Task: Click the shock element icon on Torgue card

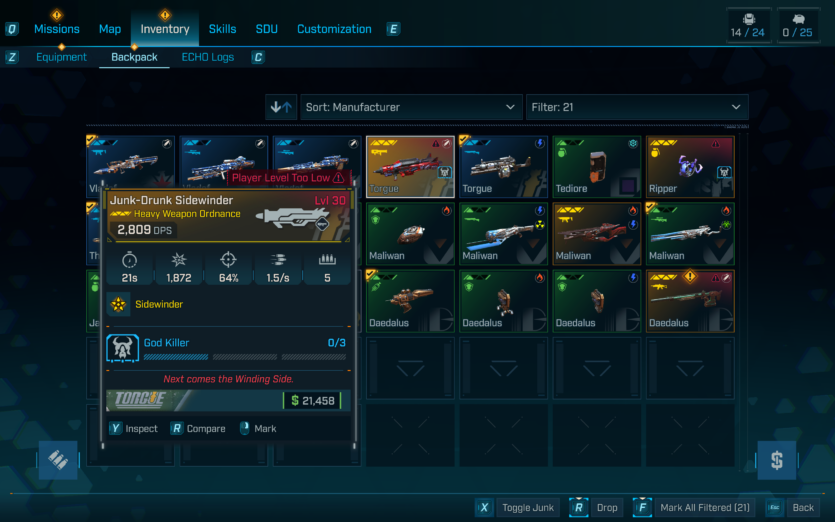Action: tap(539, 143)
